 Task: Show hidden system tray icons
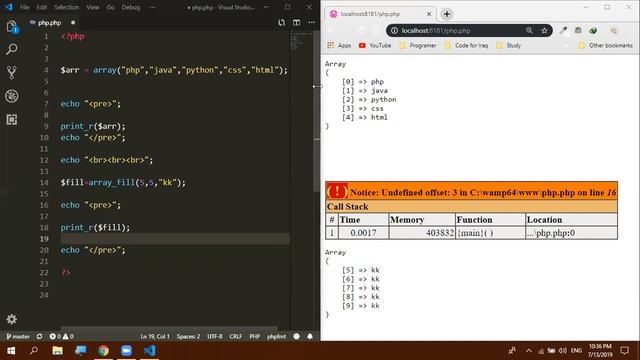tap(529, 351)
